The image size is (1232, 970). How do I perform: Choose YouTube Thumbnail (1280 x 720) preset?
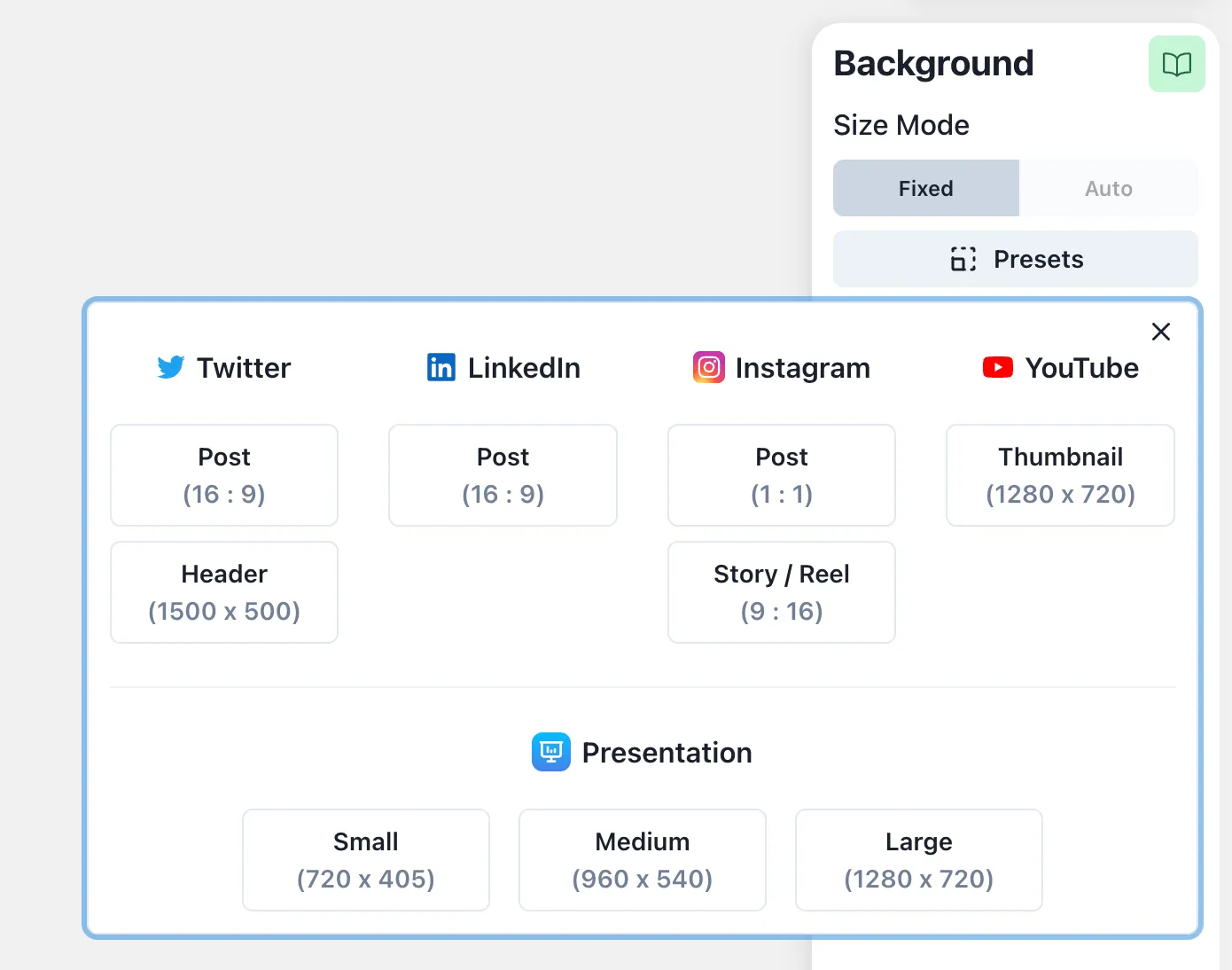(1060, 475)
